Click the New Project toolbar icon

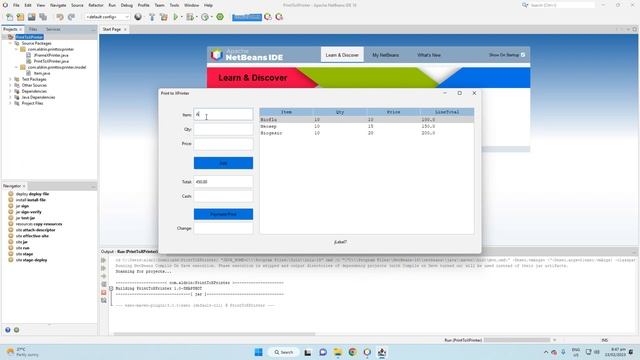20,17
